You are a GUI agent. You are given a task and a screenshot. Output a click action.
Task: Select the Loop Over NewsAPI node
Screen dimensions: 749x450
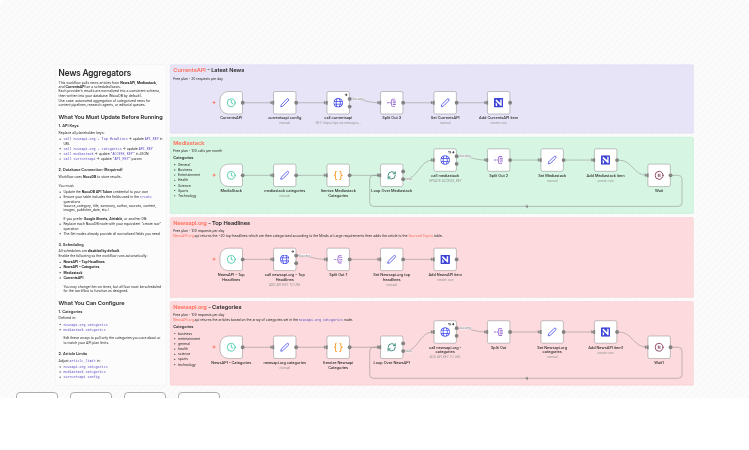391,346
